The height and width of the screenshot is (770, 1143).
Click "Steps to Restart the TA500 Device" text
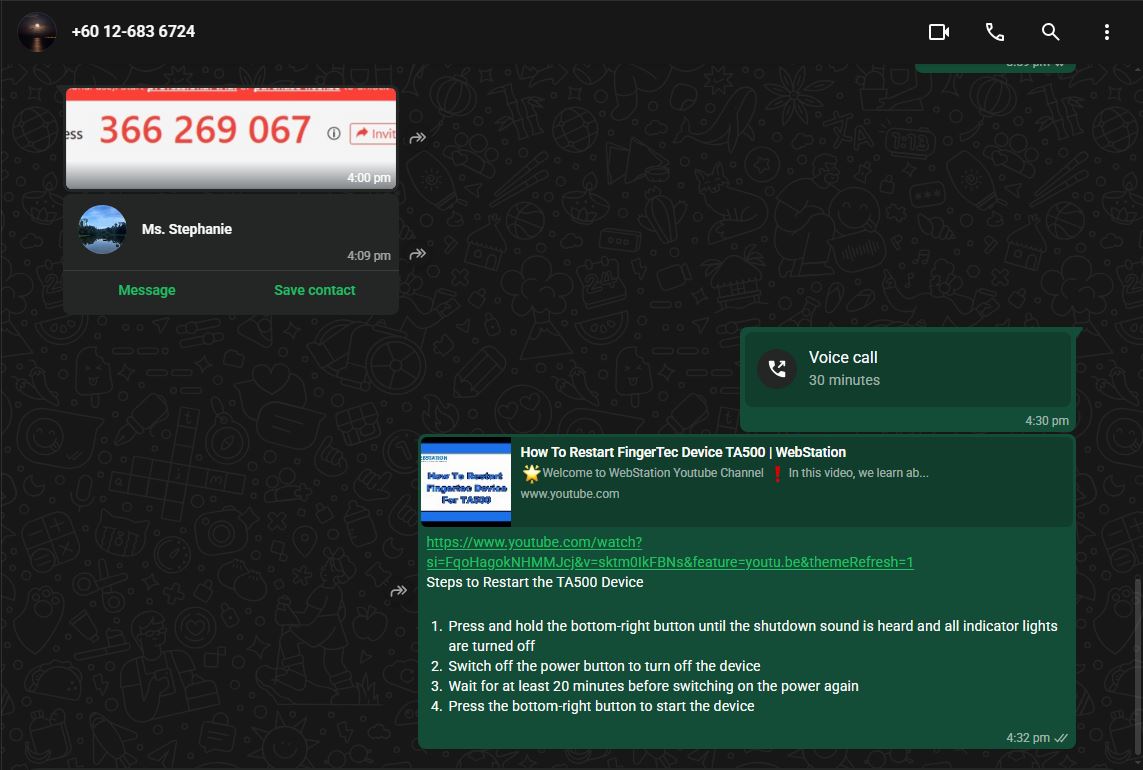pyautogui.click(x=535, y=582)
